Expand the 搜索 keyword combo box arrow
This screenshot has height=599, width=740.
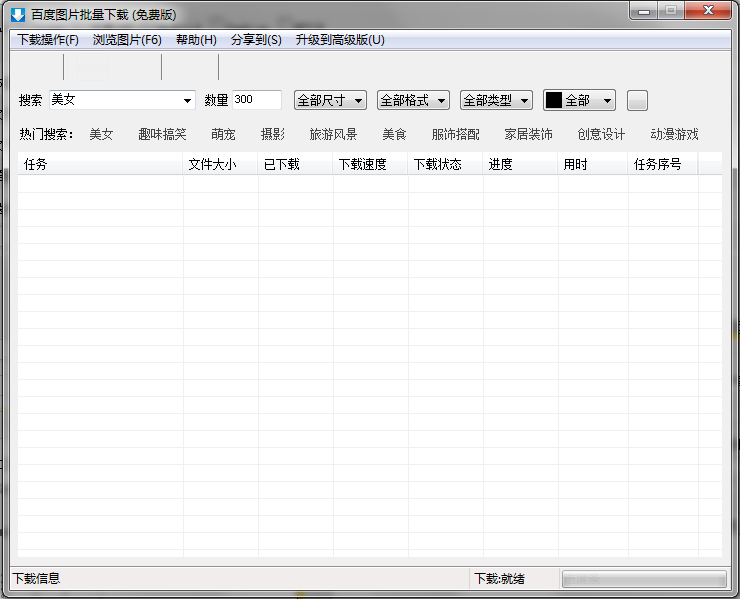pyautogui.click(x=187, y=101)
